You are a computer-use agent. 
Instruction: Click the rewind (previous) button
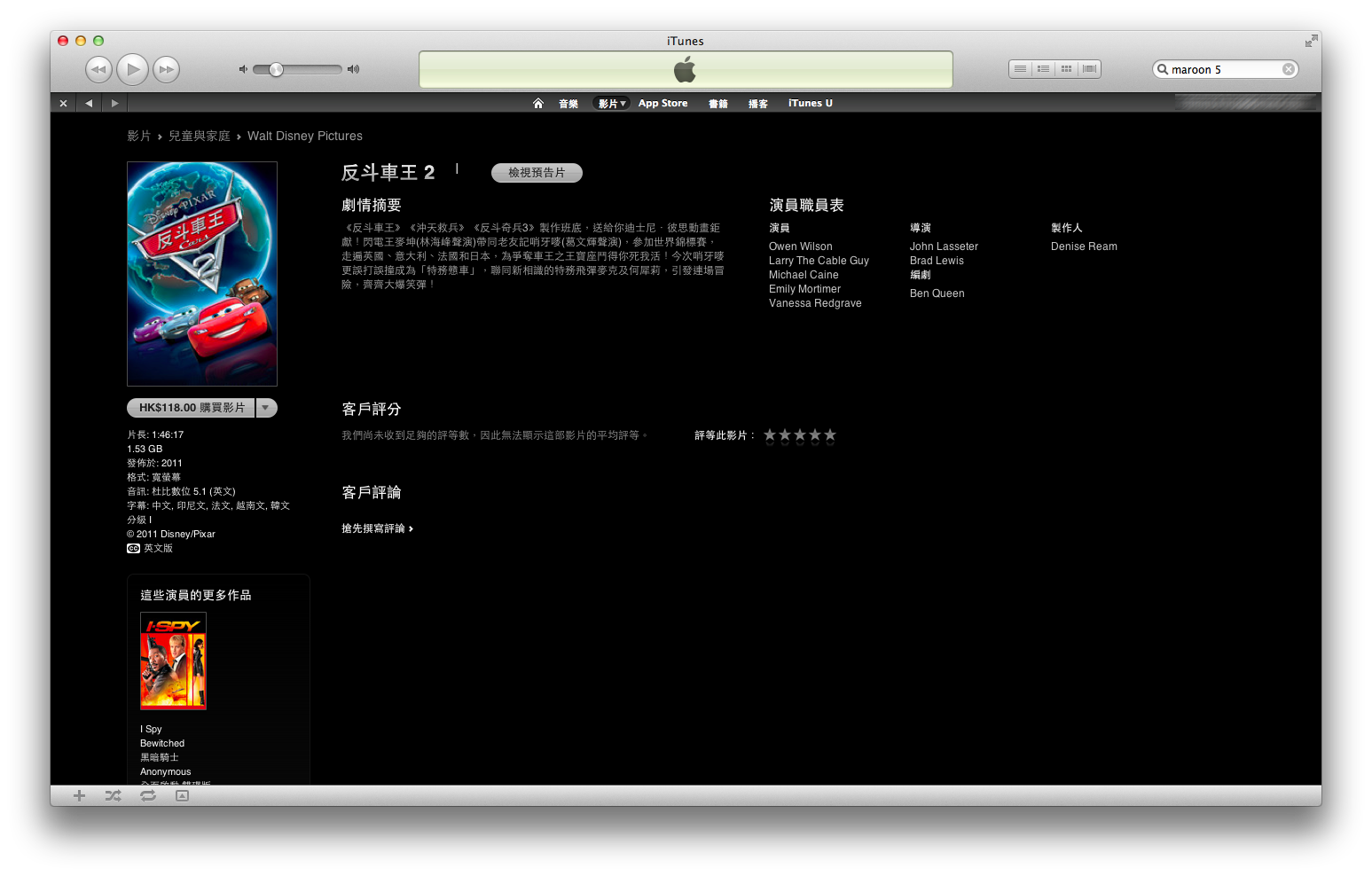tap(98, 69)
